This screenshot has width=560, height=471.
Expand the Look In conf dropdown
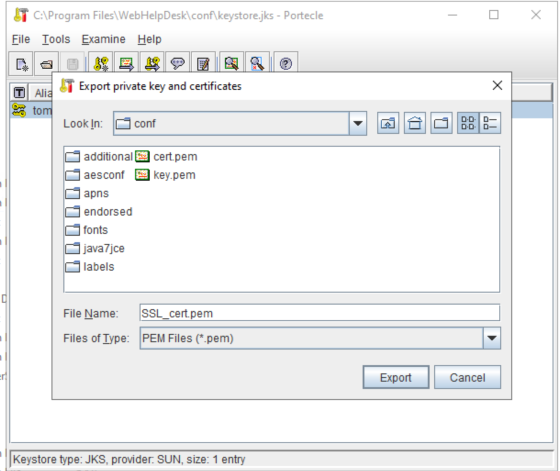coord(358,124)
